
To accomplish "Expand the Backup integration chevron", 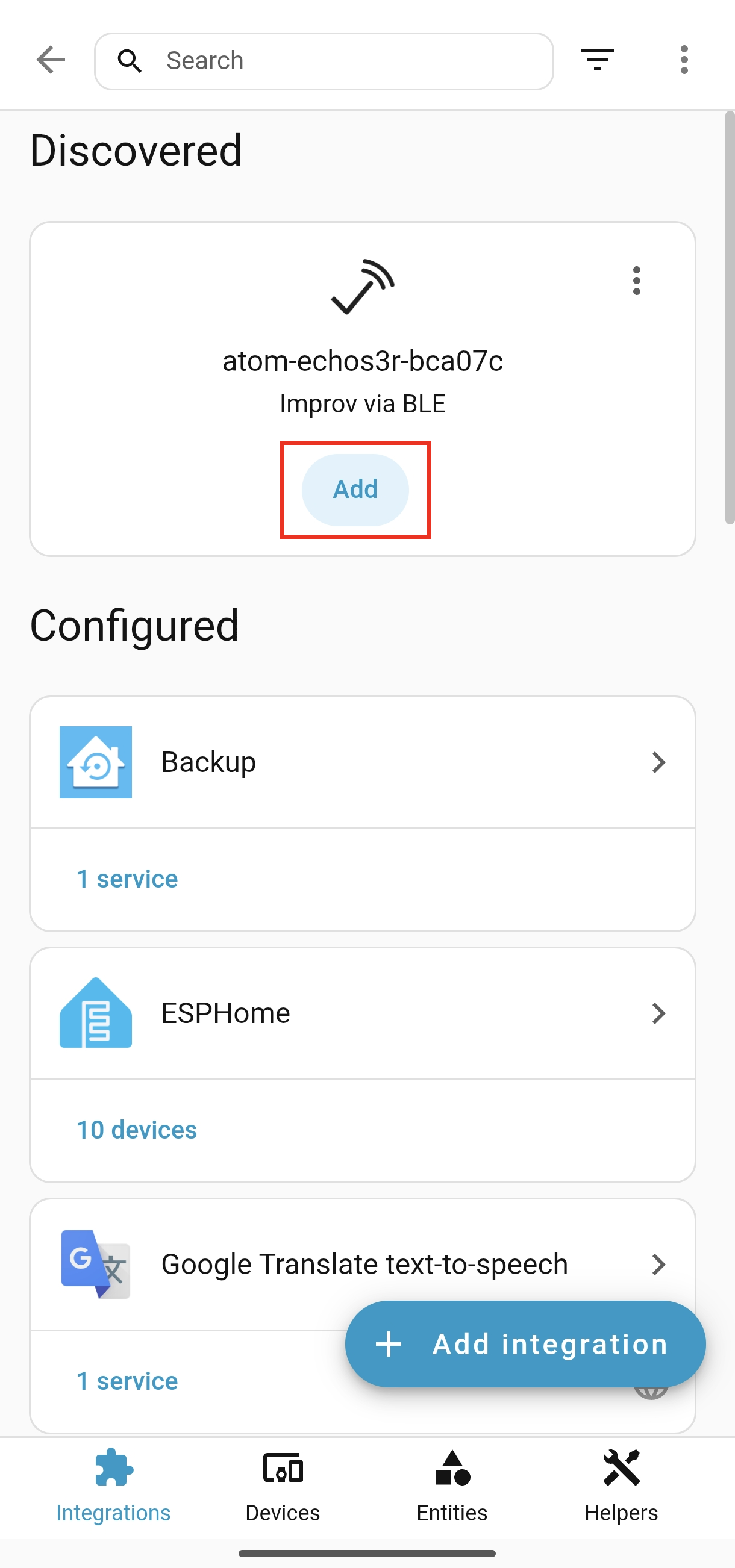I will click(x=658, y=762).
